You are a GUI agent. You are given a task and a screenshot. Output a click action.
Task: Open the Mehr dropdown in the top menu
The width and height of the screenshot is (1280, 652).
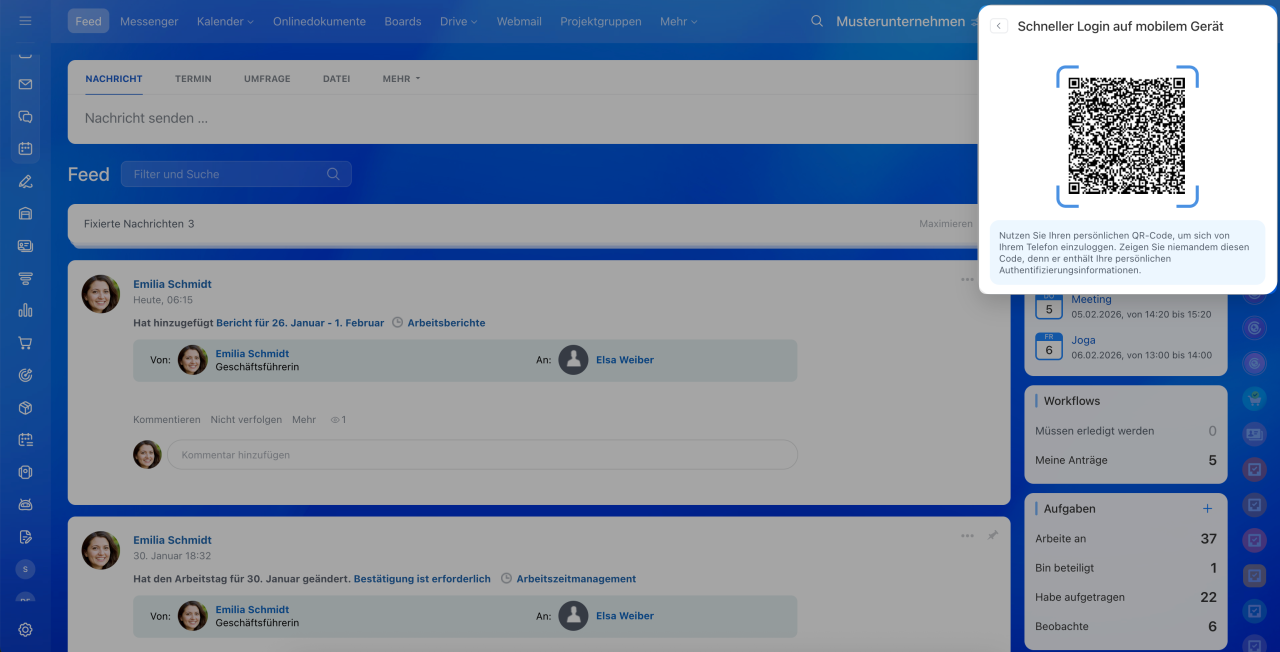[679, 21]
